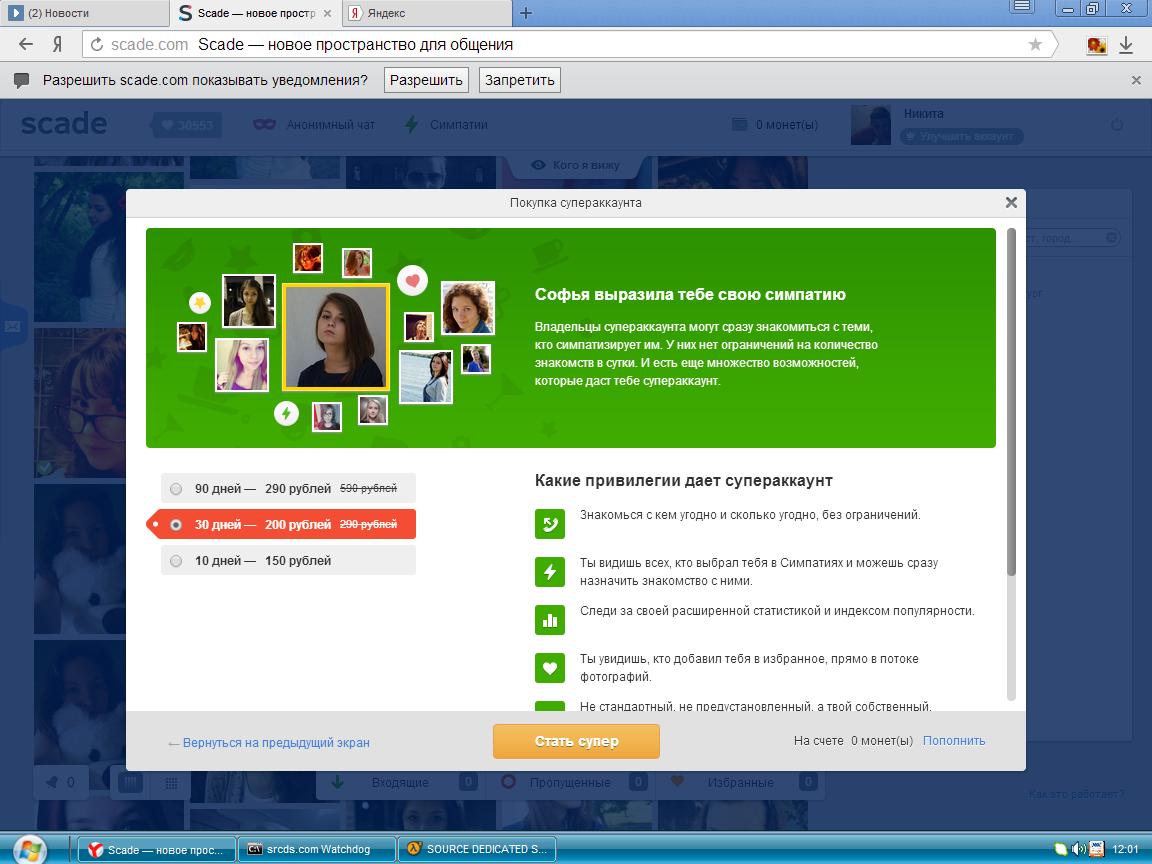Click the lightning bolt privilege icon
Screen dimensions: 1152x864
[x=550, y=572]
